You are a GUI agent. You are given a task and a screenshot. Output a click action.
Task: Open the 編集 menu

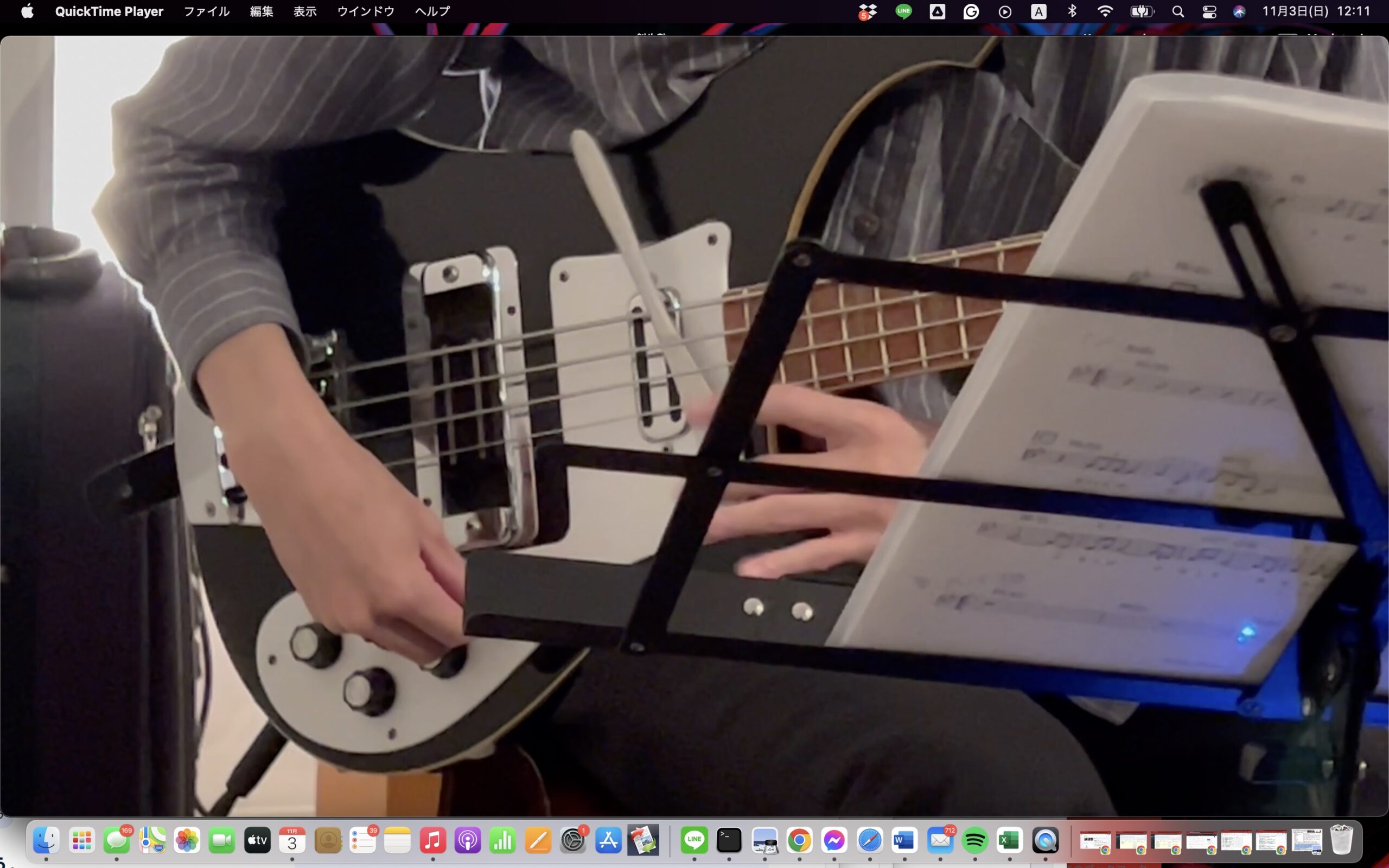coord(261,11)
